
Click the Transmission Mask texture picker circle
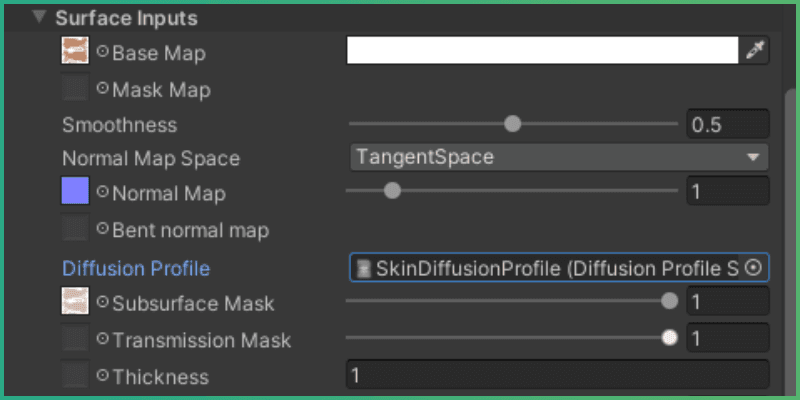tap(102, 339)
